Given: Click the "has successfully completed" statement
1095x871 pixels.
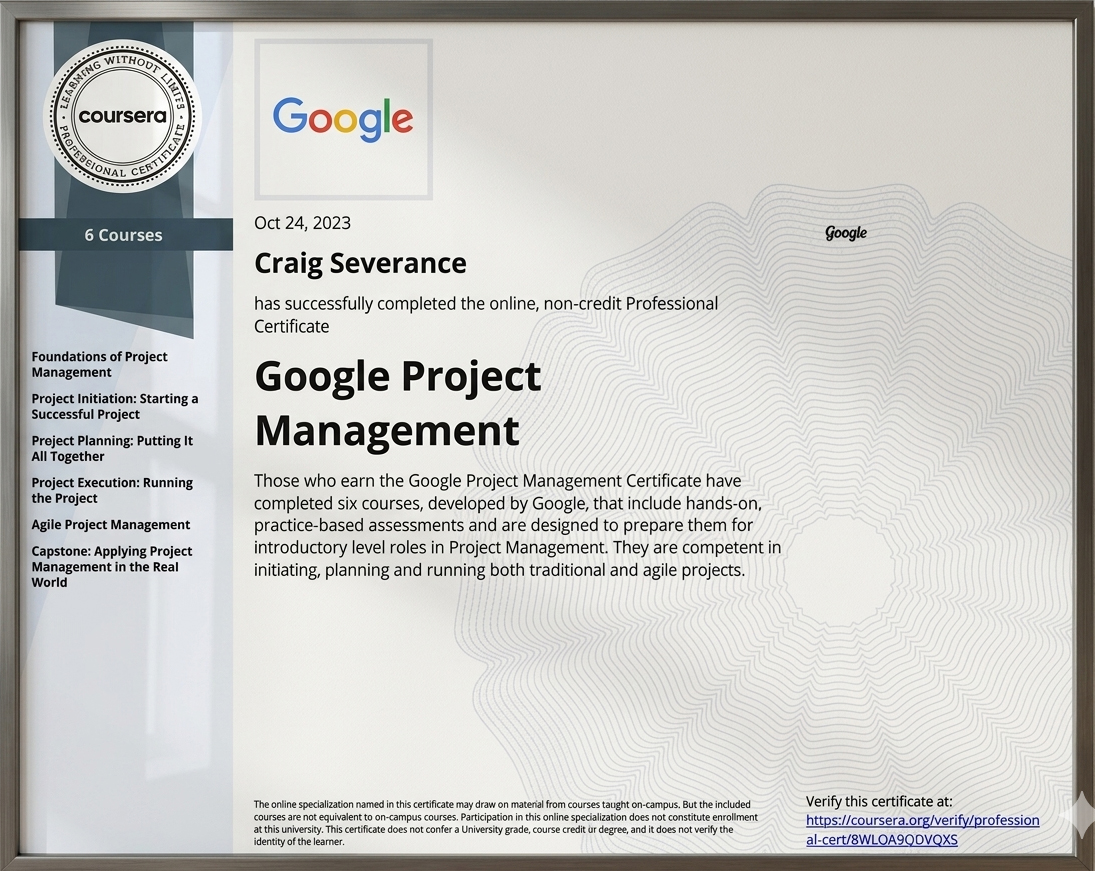Looking at the screenshot, I should 485,314.
